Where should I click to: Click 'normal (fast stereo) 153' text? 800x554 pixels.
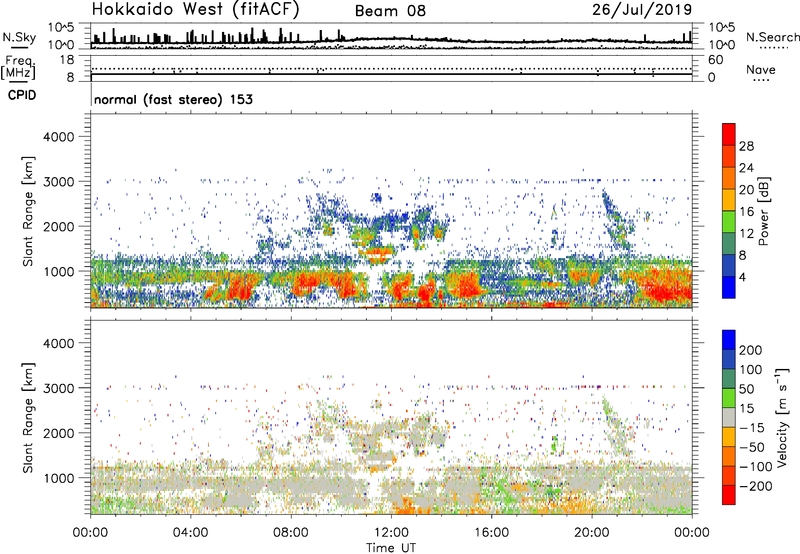[173, 99]
